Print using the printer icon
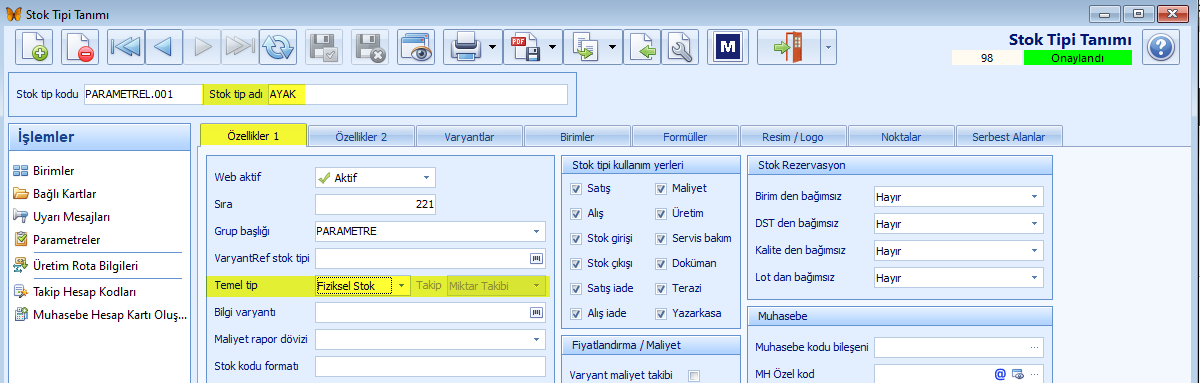The height and width of the screenshot is (383, 1200). pyautogui.click(x=466, y=47)
